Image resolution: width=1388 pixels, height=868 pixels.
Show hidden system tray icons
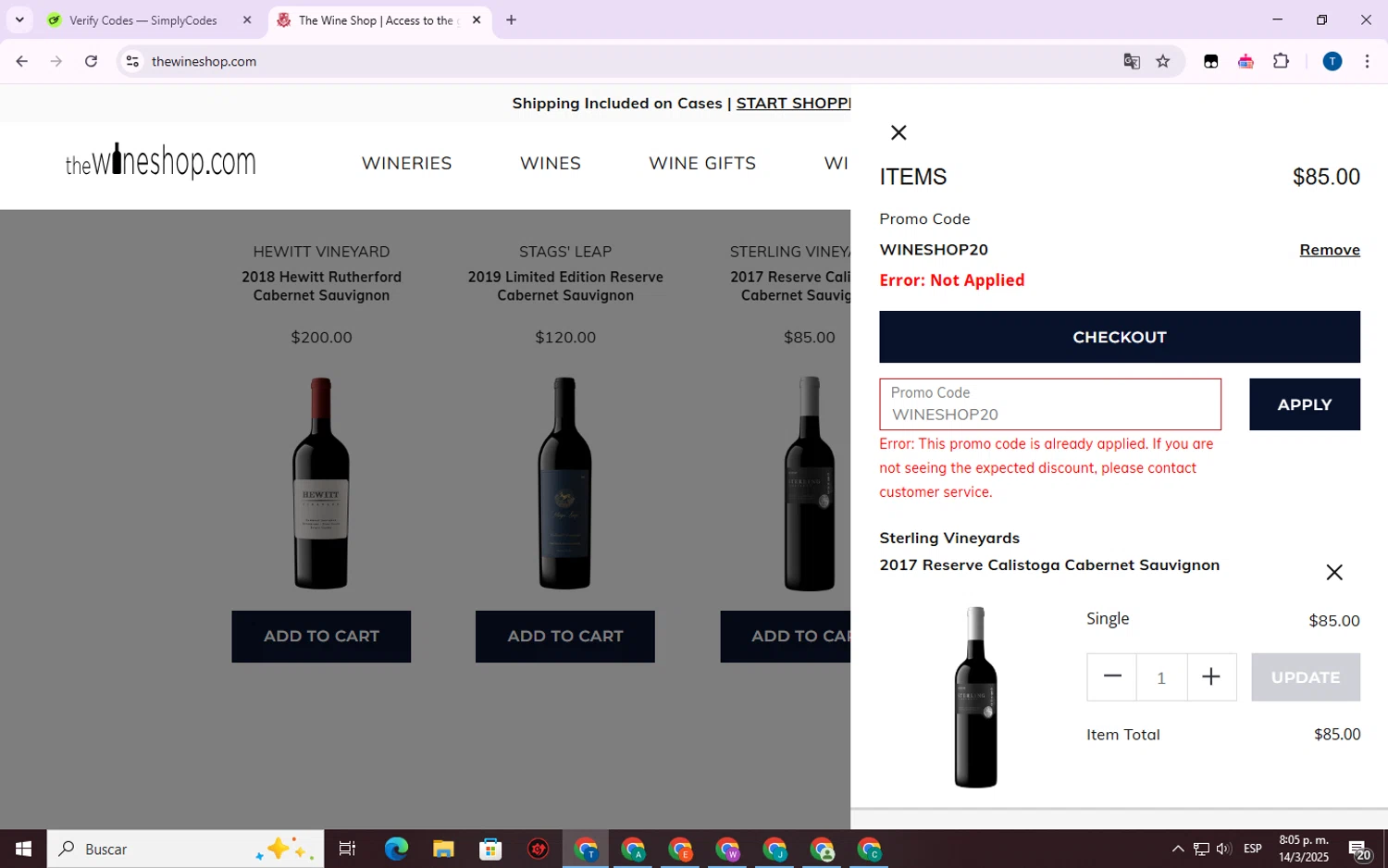(x=1177, y=849)
